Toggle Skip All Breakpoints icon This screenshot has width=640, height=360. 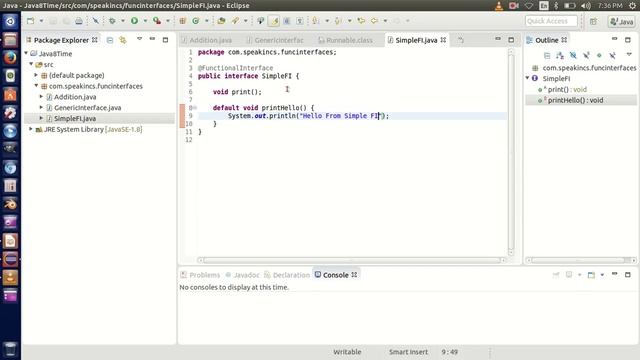(x=96, y=21)
